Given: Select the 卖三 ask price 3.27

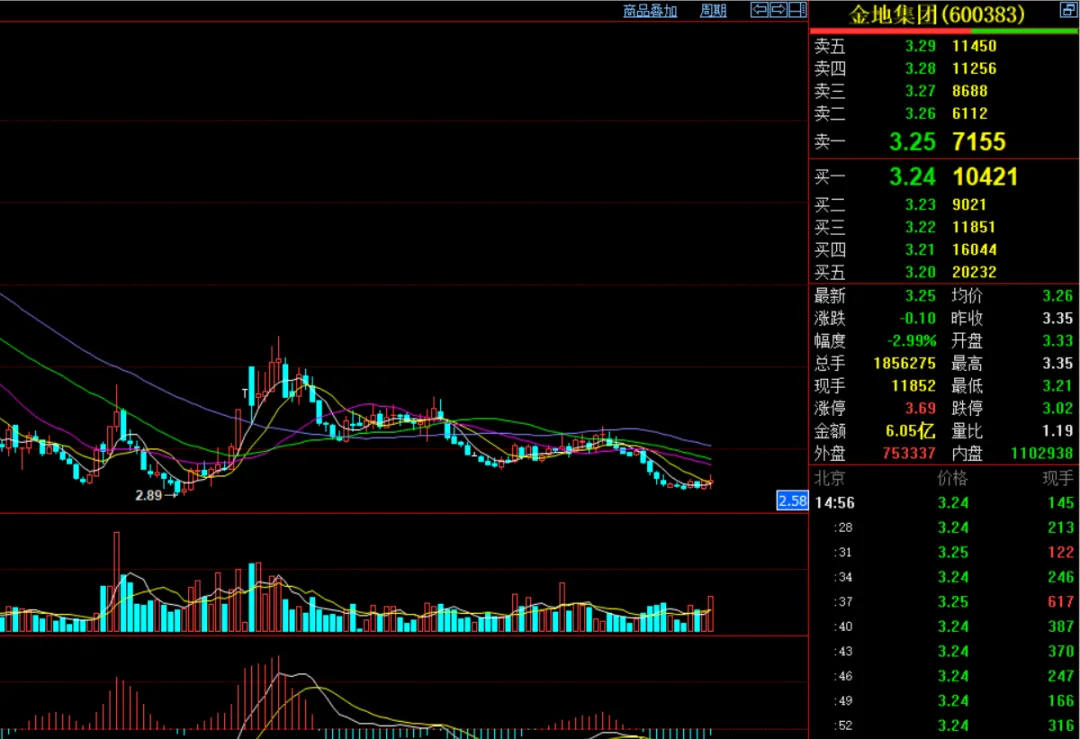Looking at the screenshot, I should coord(920,91).
